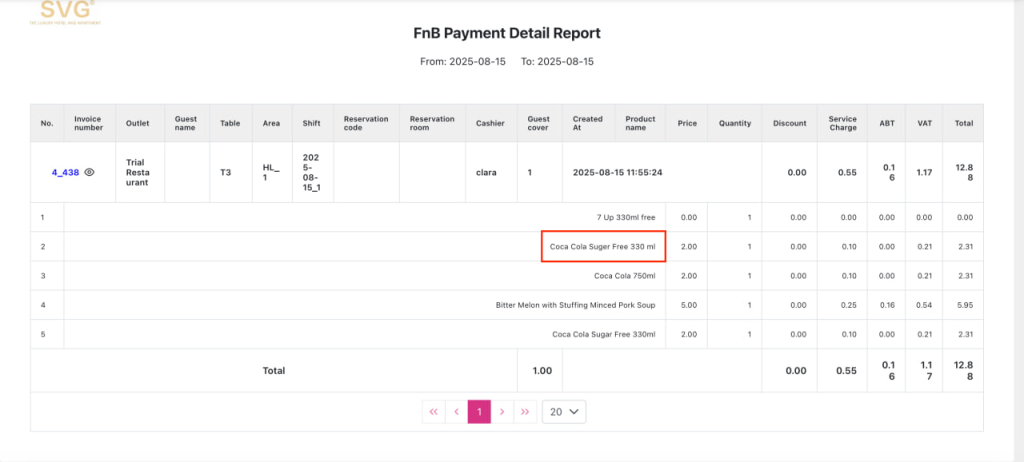Screen dimensions: 1024x462
Task: Click the eye icon beside invoice 4_438
Action: [89, 172]
